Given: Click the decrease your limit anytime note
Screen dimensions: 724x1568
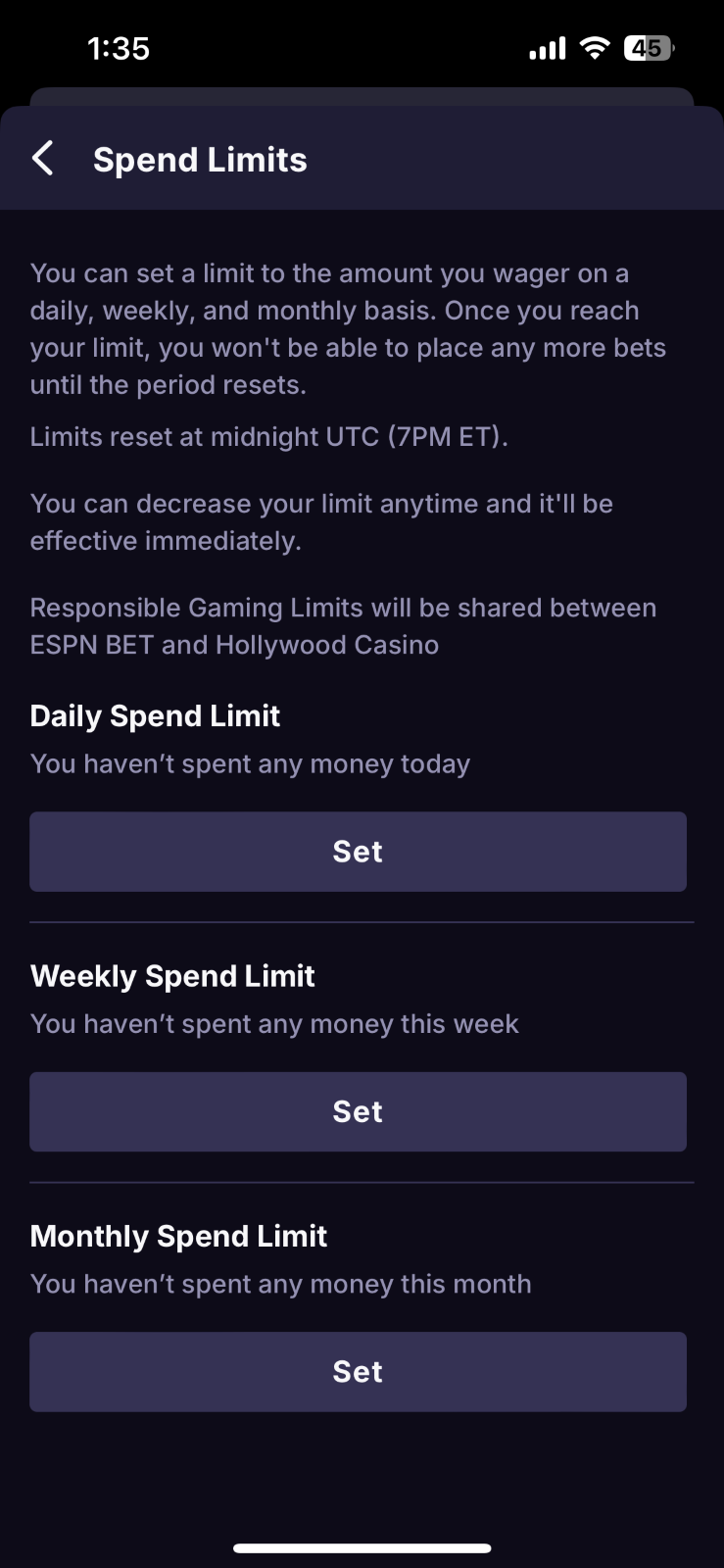Looking at the screenshot, I should pyautogui.click(x=321, y=522).
